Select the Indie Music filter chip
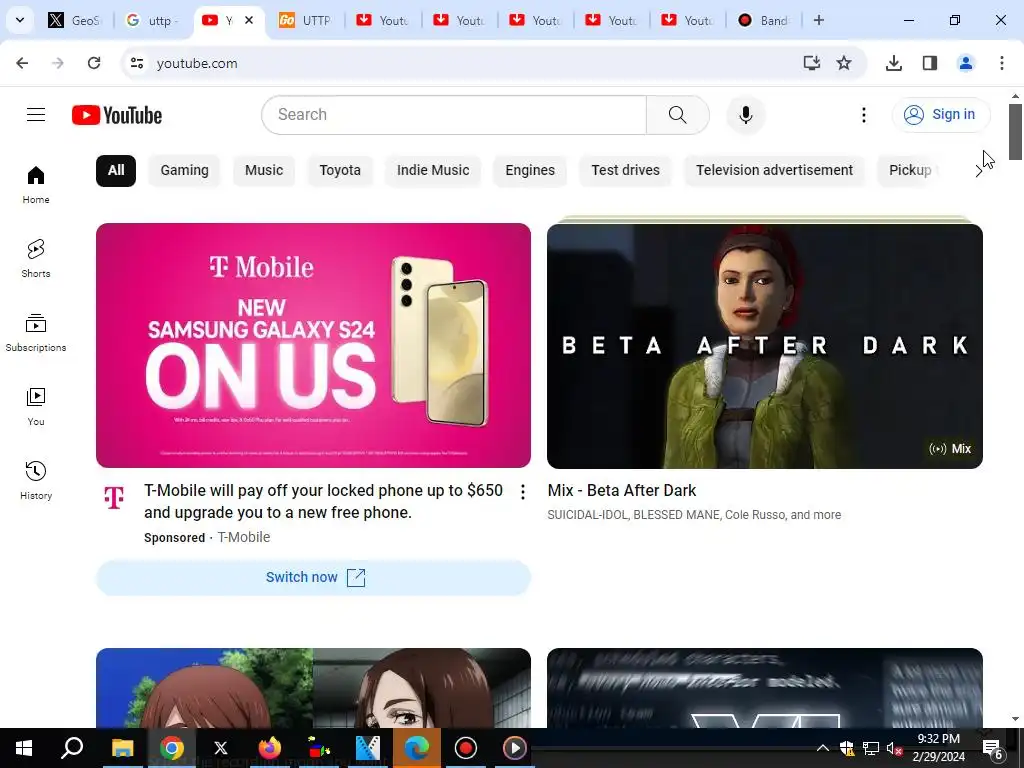The width and height of the screenshot is (1024, 768). tap(433, 170)
